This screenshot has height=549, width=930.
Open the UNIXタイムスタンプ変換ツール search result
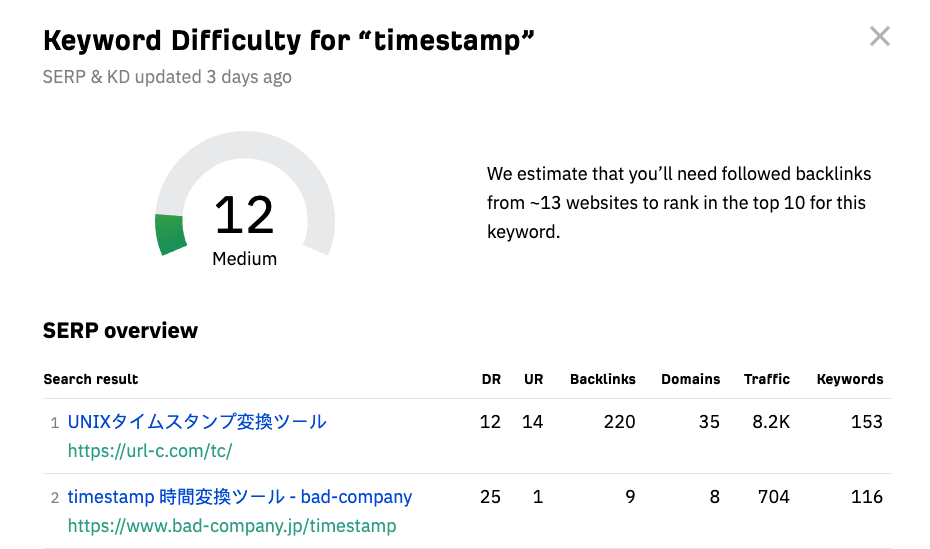click(197, 422)
